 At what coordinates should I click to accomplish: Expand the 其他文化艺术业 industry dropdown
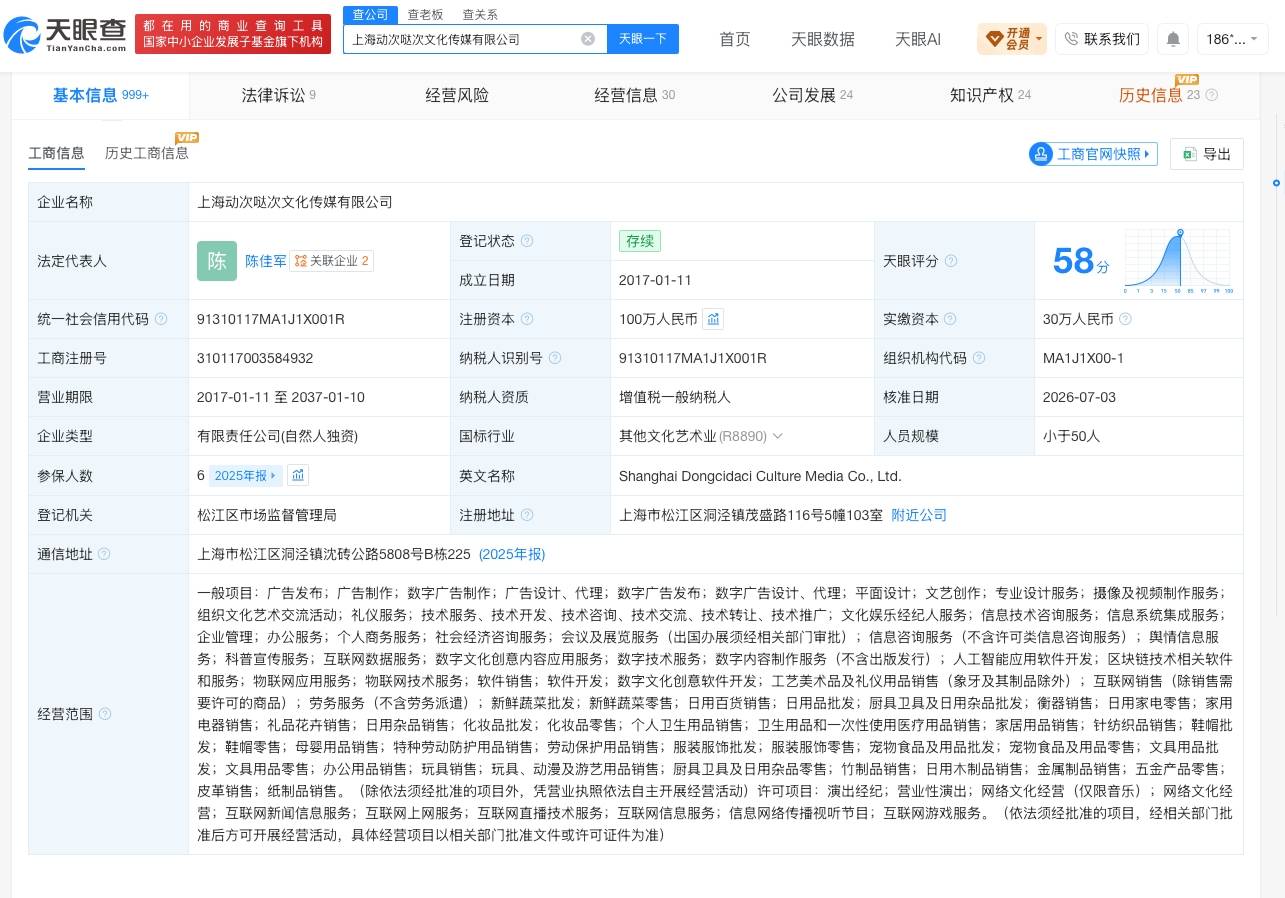pyautogui.click(x=778, y=436)
